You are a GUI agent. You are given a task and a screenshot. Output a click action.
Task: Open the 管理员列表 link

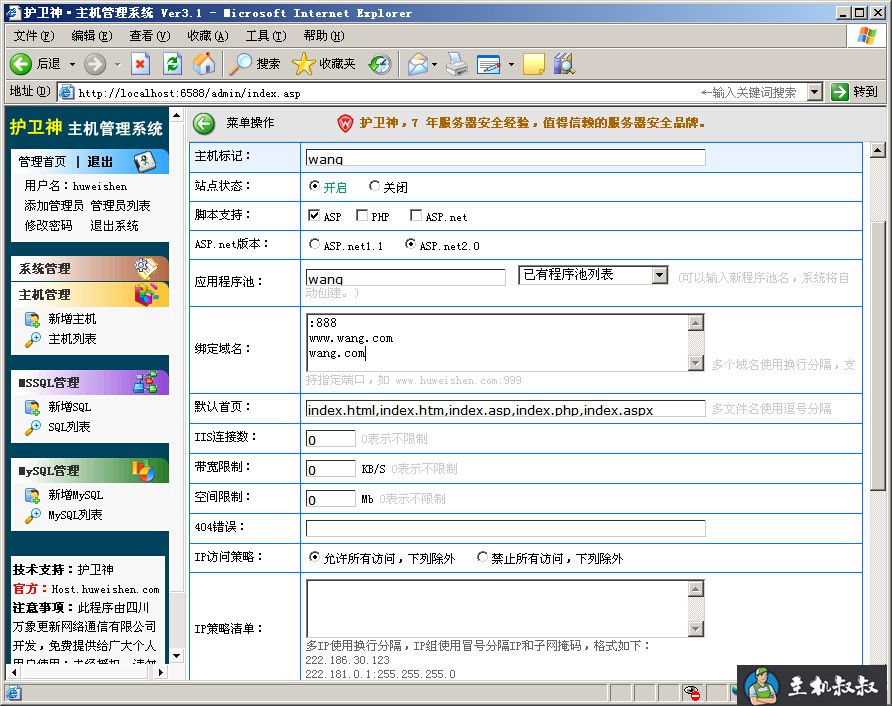click(120, 206)
